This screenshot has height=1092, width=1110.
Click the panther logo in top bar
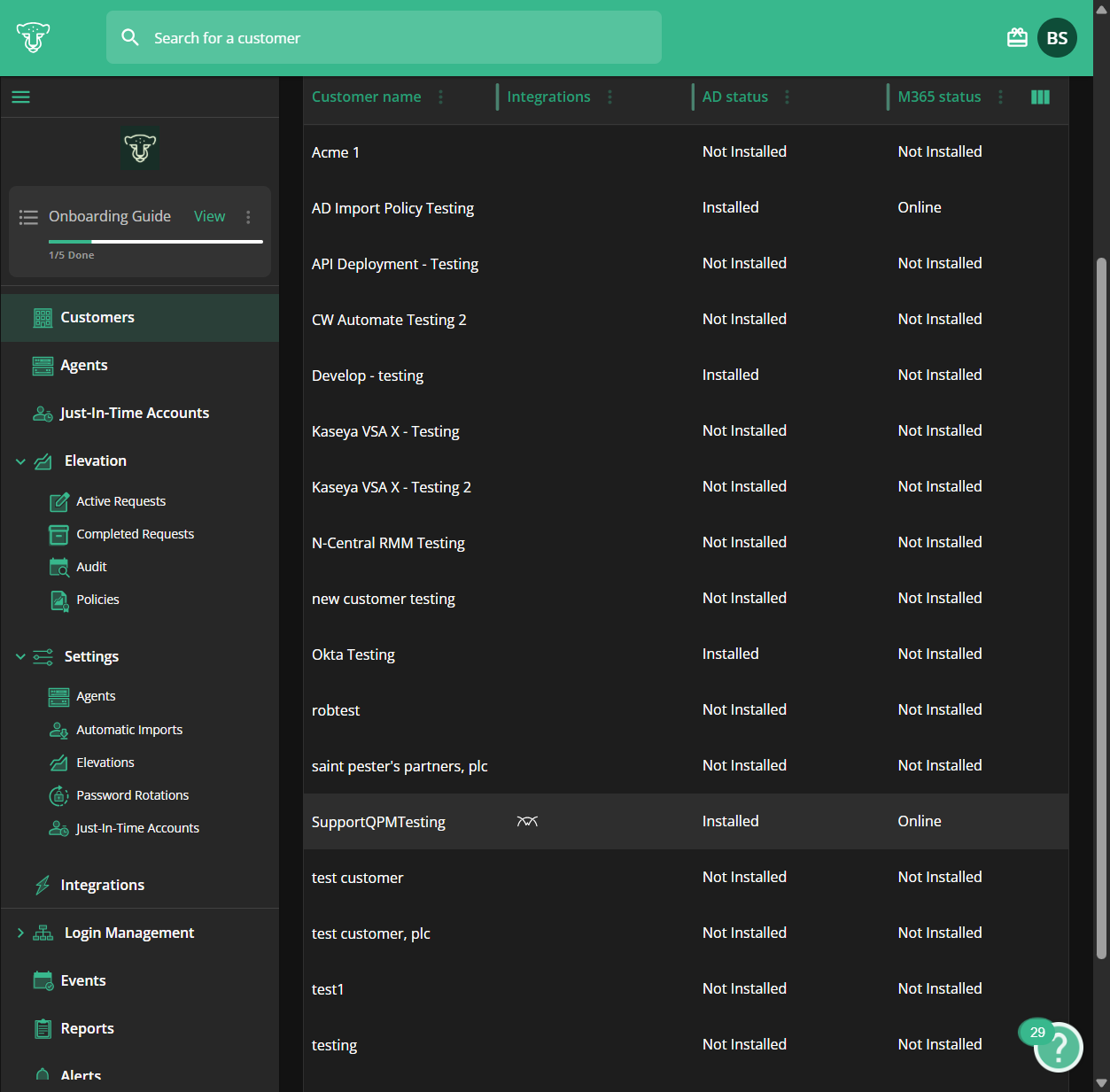click(34, 37)
